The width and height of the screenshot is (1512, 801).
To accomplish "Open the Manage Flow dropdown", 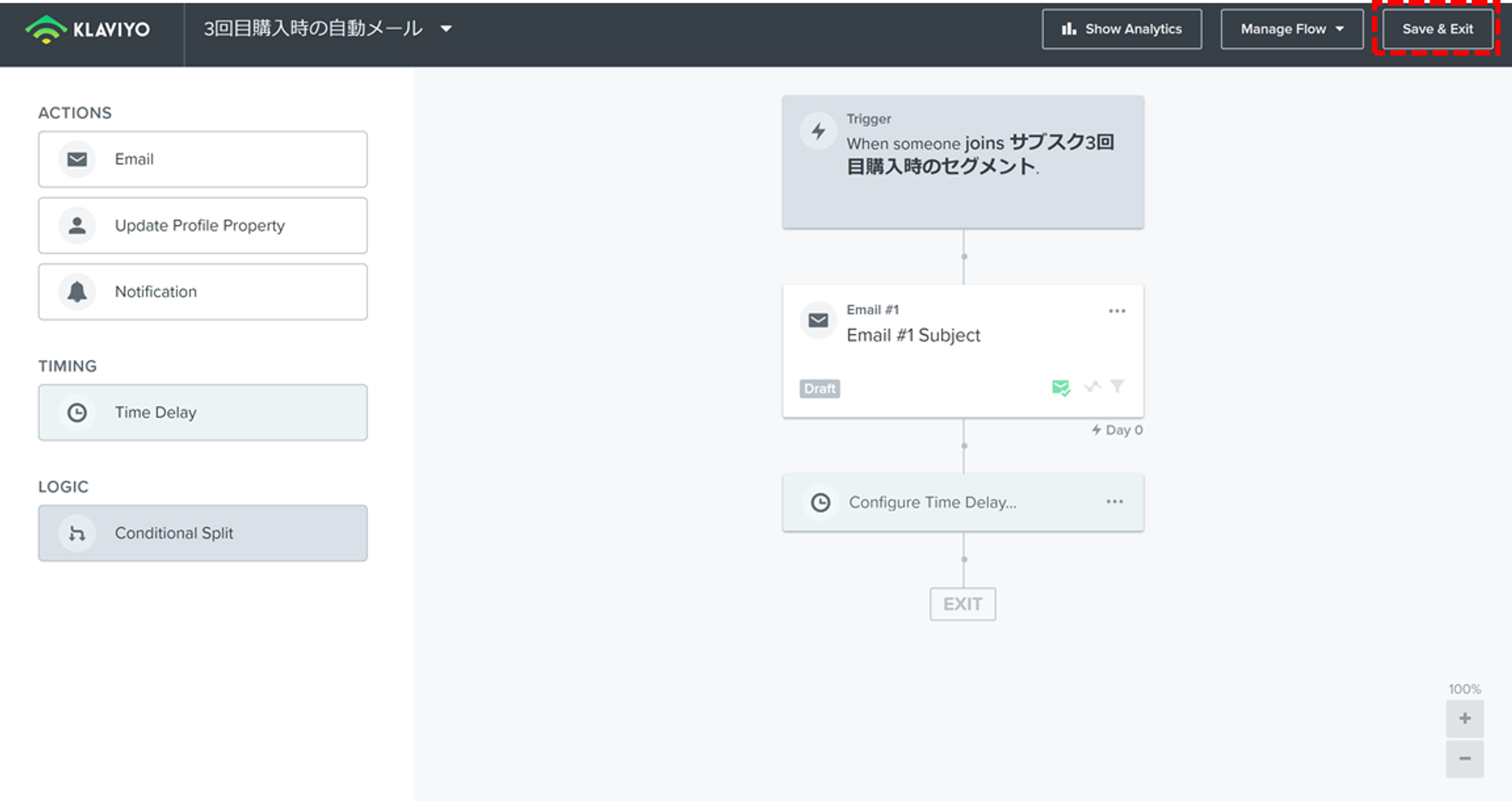I will point(1291,29).
